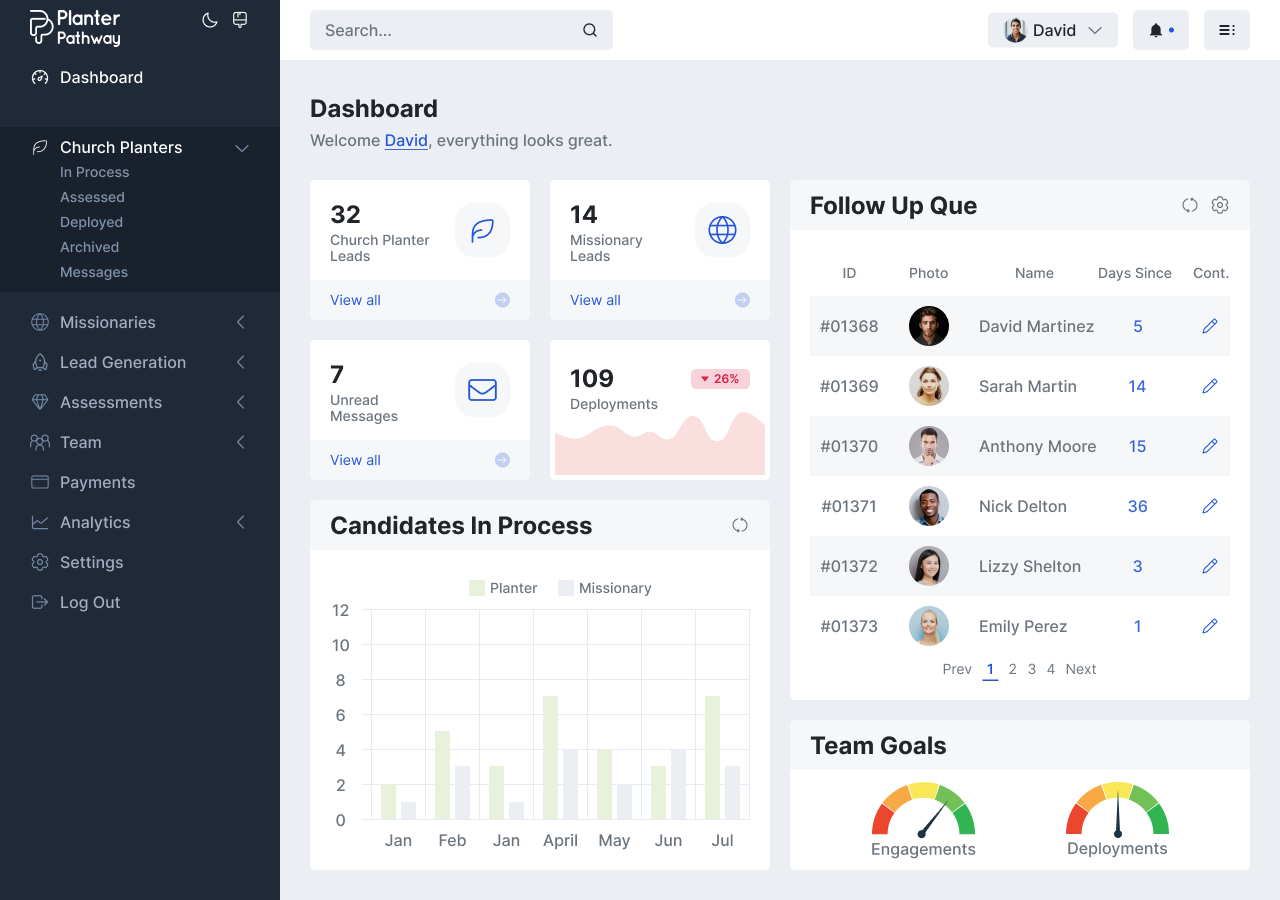This screenshot has height=900, width=1280.
Task: Click the notification bell icon
Action: (1157, 30)
